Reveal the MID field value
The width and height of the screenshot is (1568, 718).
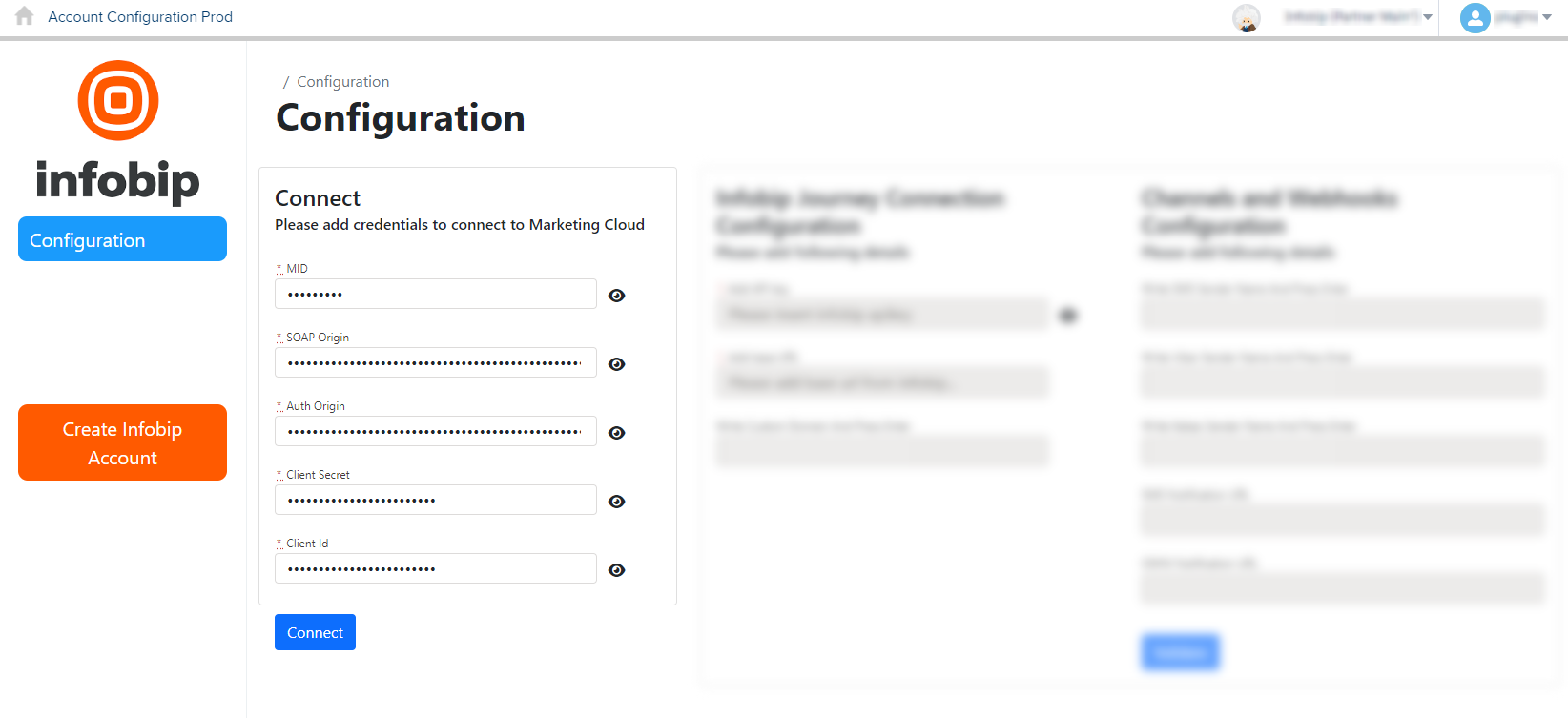click(617, 296)
